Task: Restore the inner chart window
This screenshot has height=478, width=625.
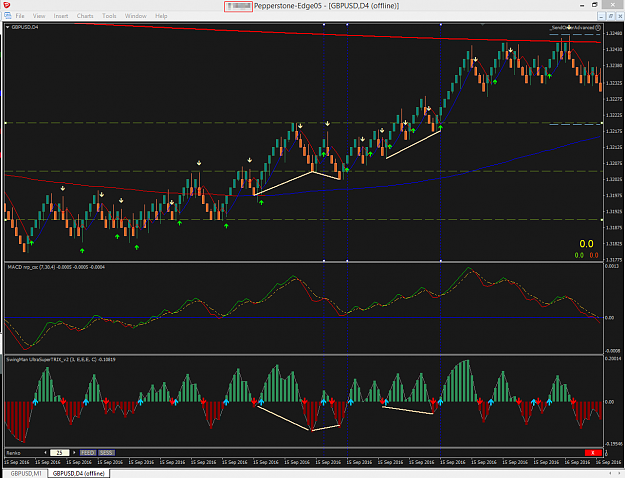Action: pos(611,16)
